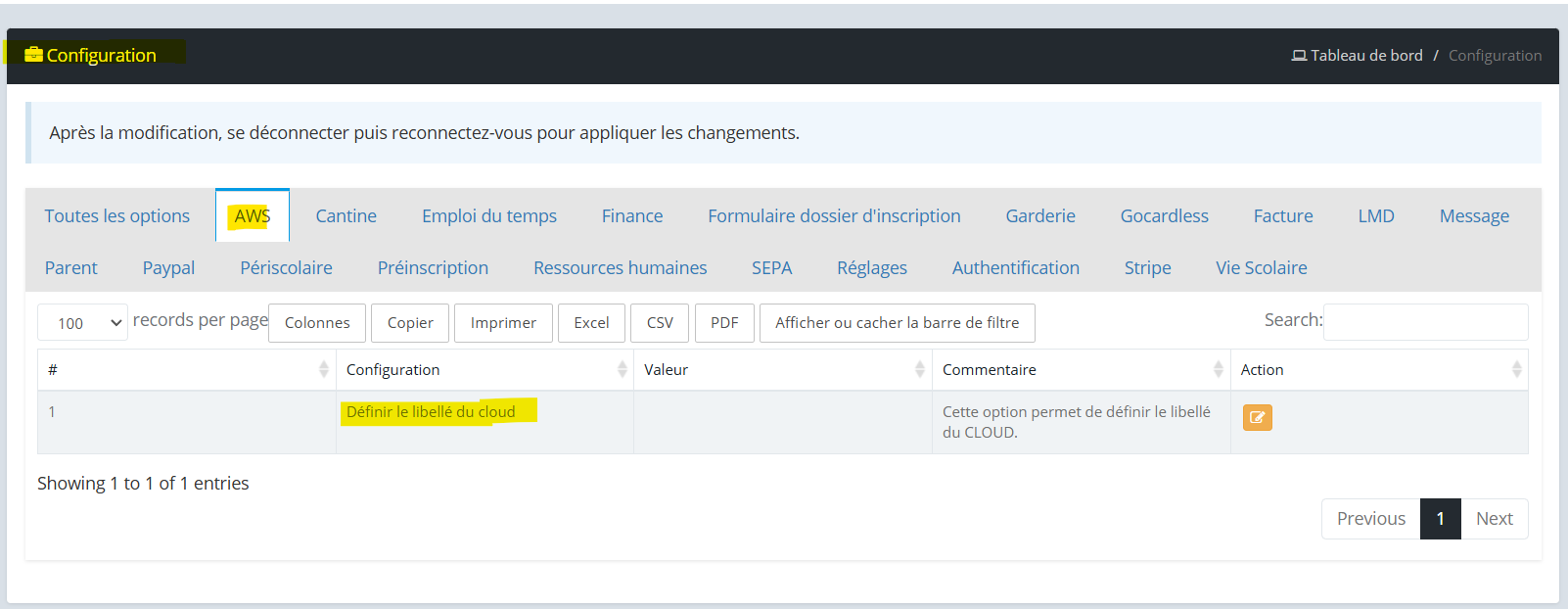Click the orange edit icon in Action column
The image size is (1568, 609).
[x=1257, y=418]
